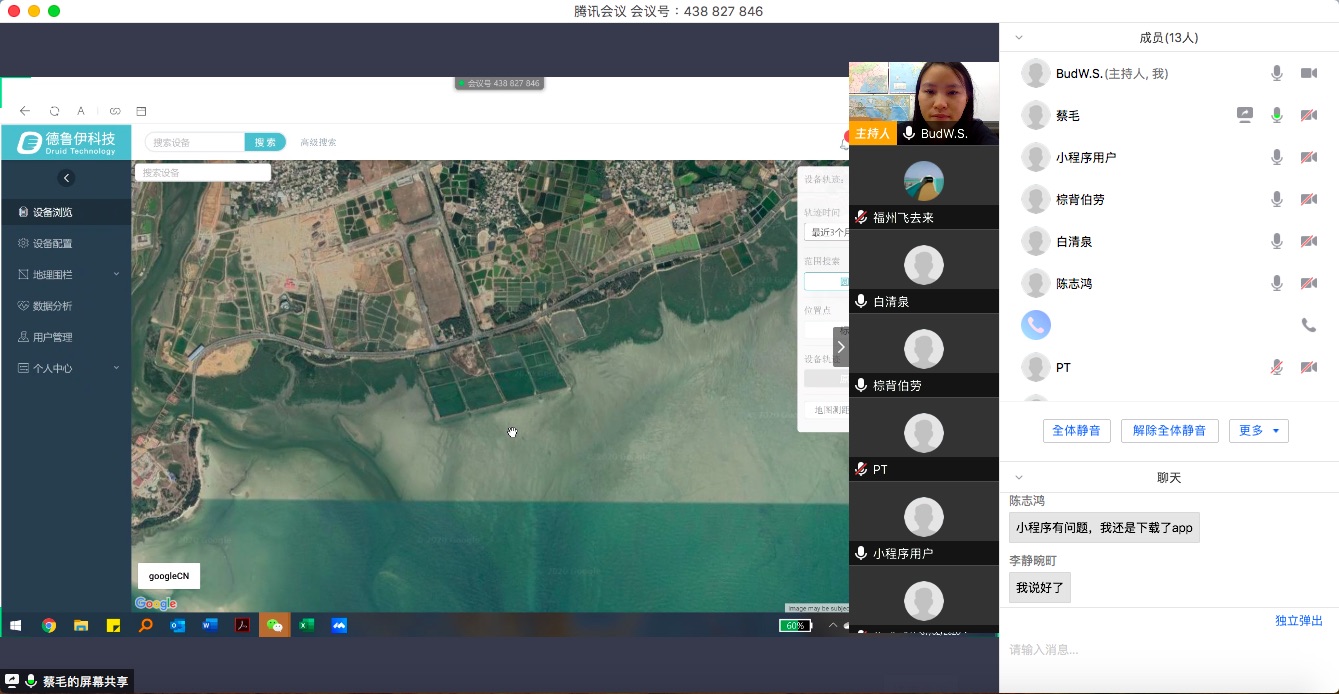Unmute PT's microphone in member list
The height and width of the screenshot is (694, 1339).
tap(1276, 367)
